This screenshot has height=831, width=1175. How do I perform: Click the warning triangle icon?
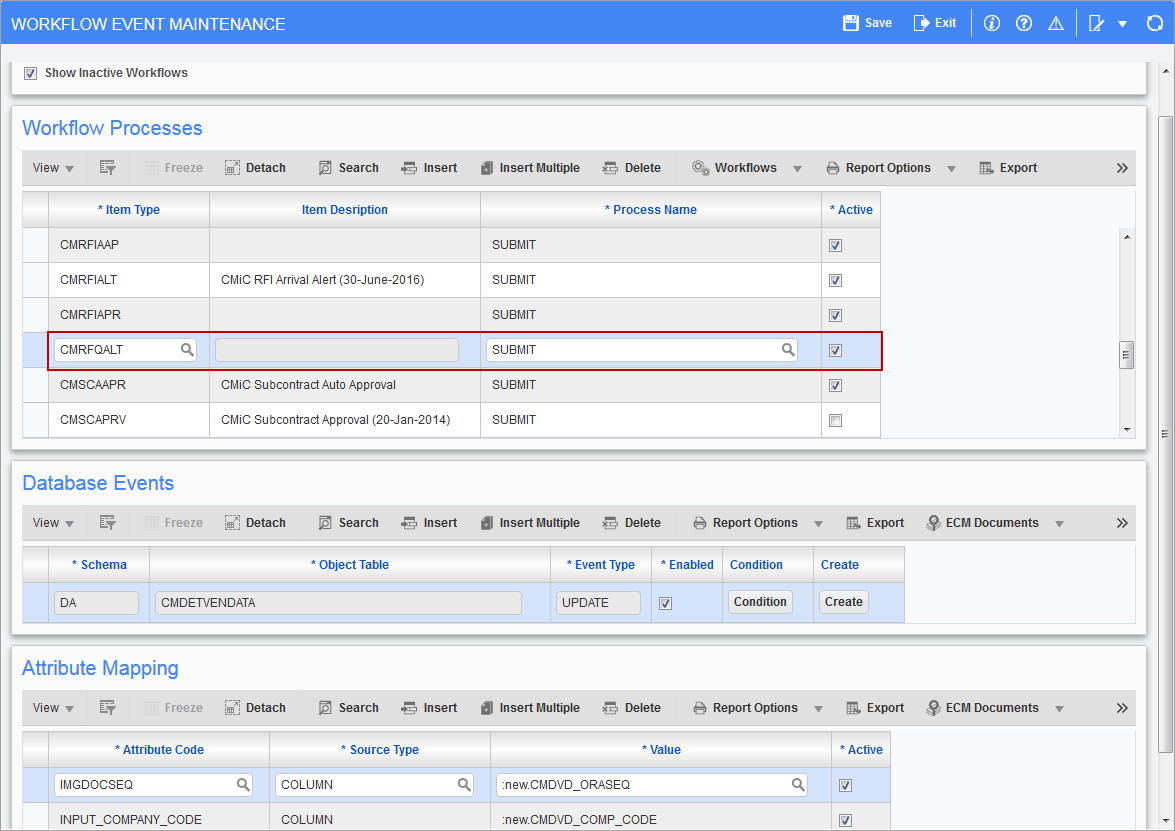coord(1056,23)
